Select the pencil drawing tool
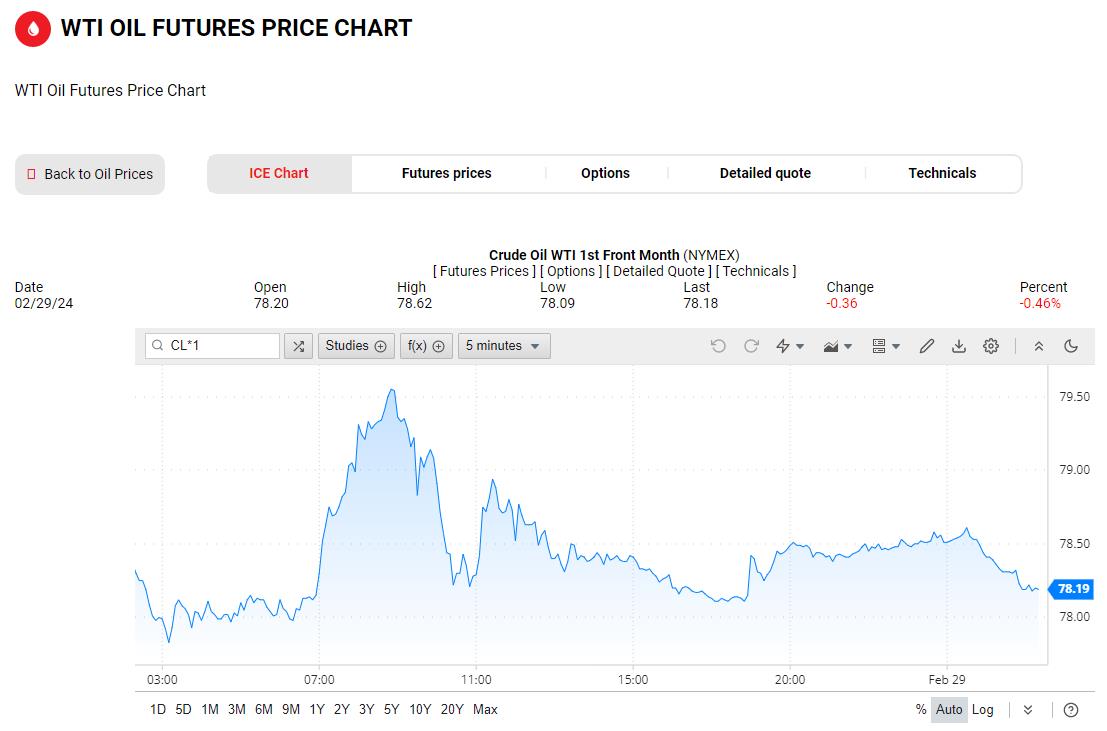1107x731 pixels. pyautogui.click(x=927, y=346)
